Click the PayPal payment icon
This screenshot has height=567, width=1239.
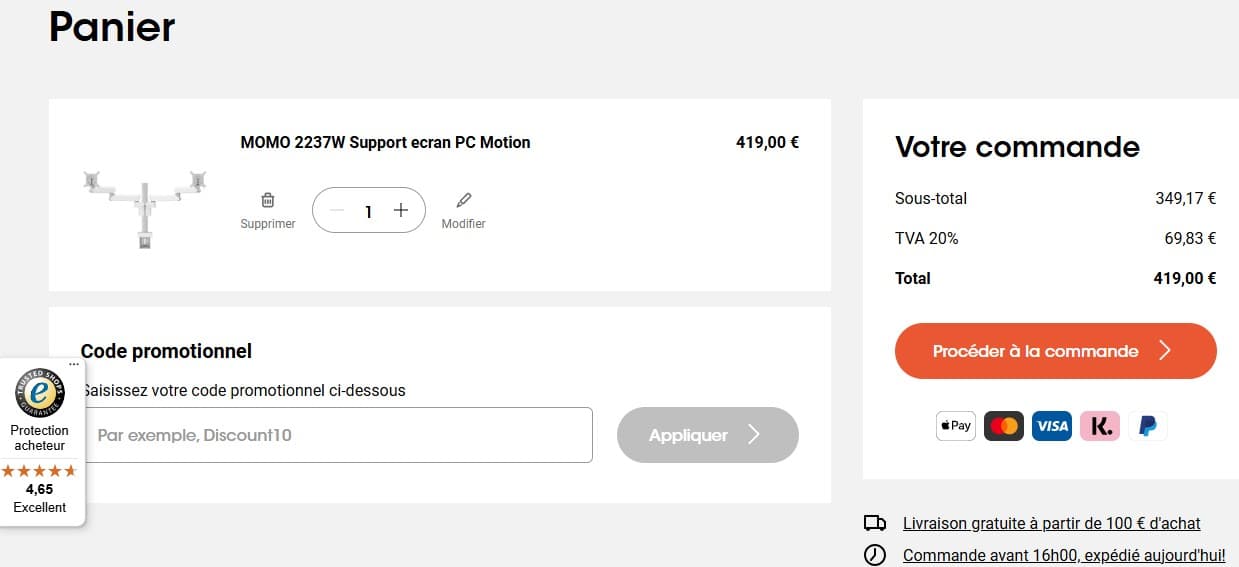click(x=1148, y=426)
